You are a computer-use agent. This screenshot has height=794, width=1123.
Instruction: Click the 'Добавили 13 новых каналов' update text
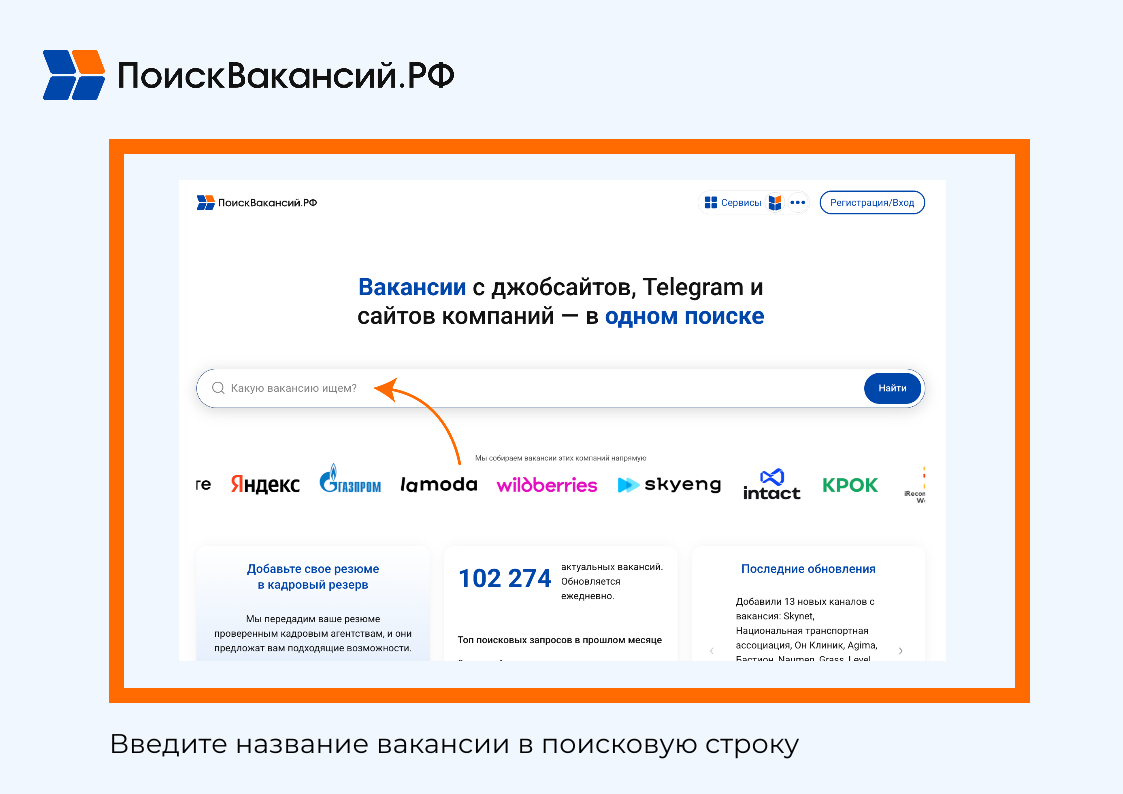tap(806, 630)
